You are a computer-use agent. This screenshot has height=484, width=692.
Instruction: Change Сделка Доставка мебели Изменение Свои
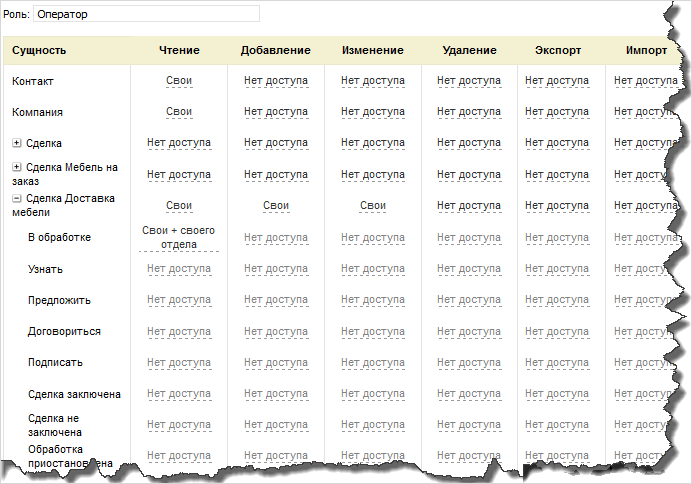click(x=373, y=206)
